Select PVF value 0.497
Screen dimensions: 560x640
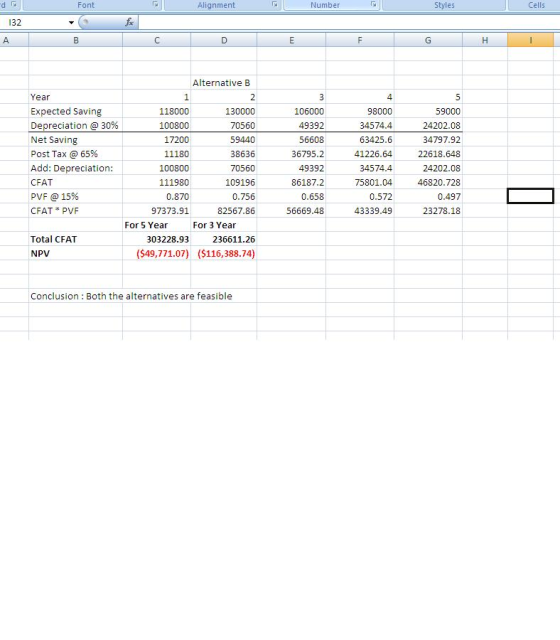point(428,197)
